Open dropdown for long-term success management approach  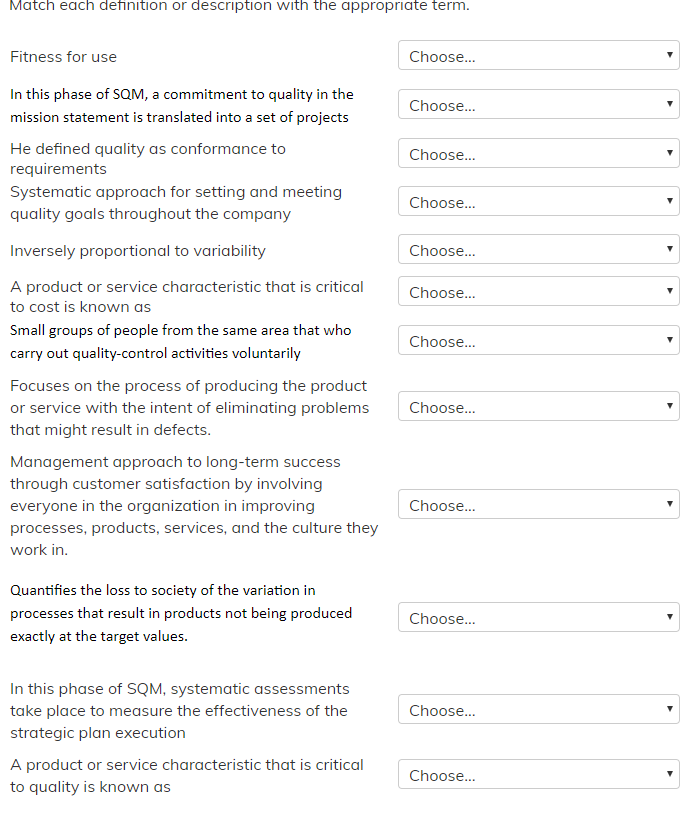click(x=538, y=505)
